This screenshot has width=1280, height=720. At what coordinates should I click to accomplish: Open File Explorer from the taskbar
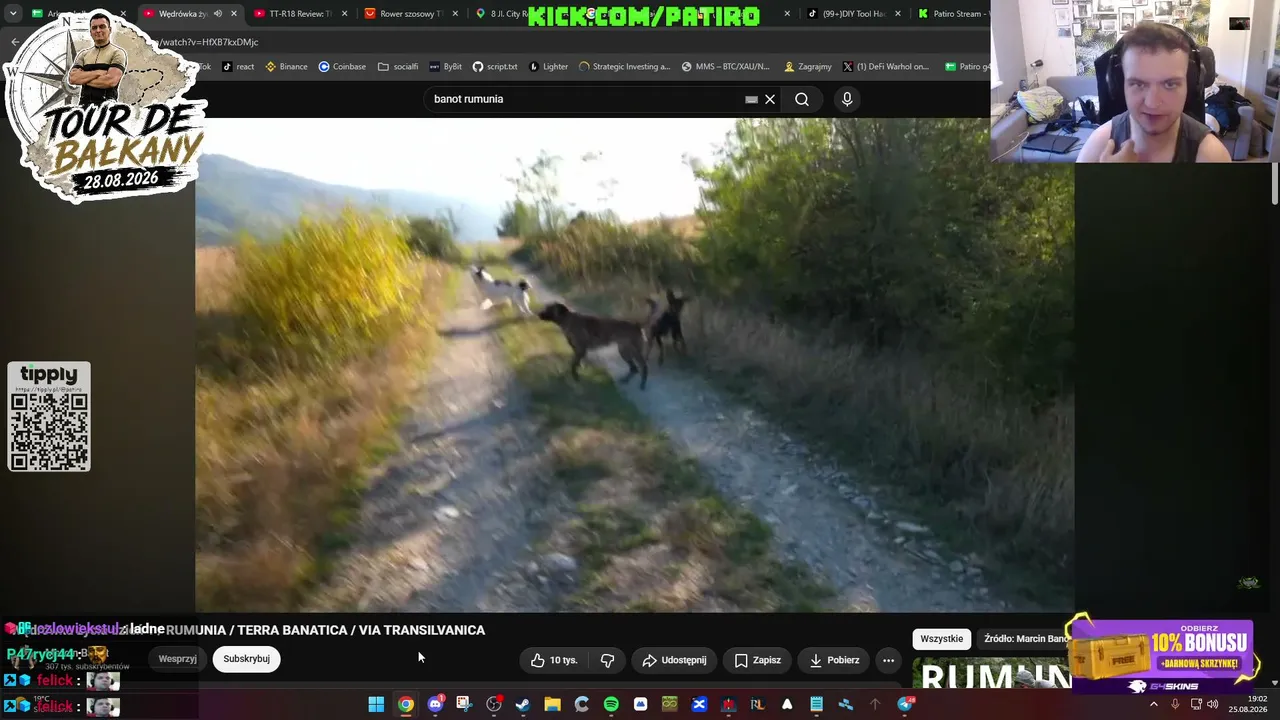[x=552, y=704]
